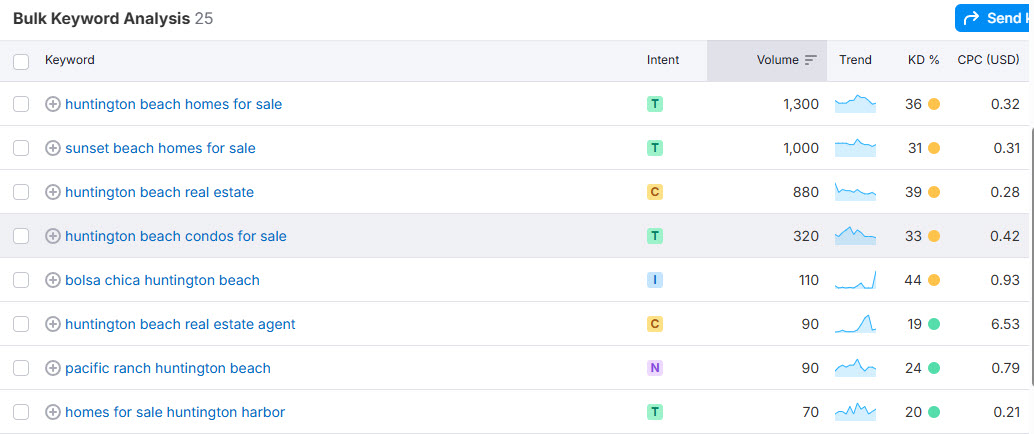Check the box for huntington beach real estate
The width and height of the screenshot is (1034, 434).
coord(21,192)
